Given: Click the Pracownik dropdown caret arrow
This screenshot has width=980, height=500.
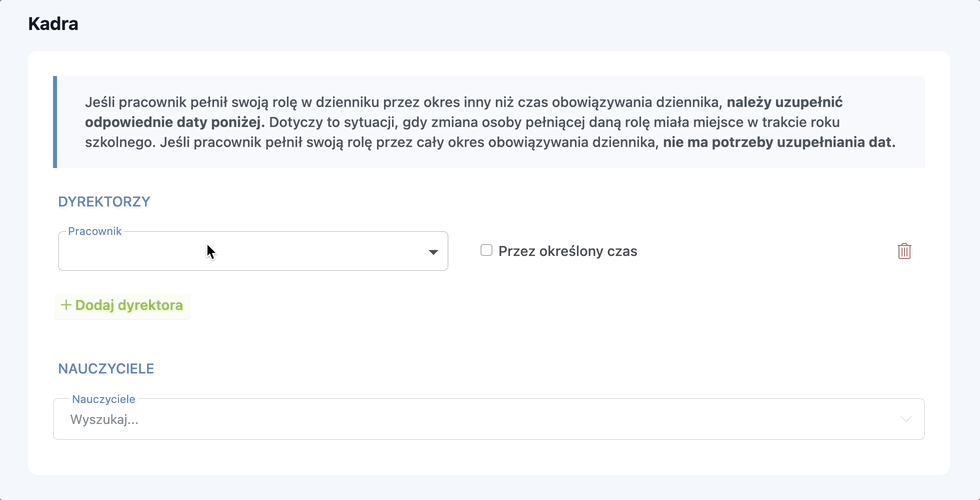Looking at the screenshot, I should tap(433, 252).
